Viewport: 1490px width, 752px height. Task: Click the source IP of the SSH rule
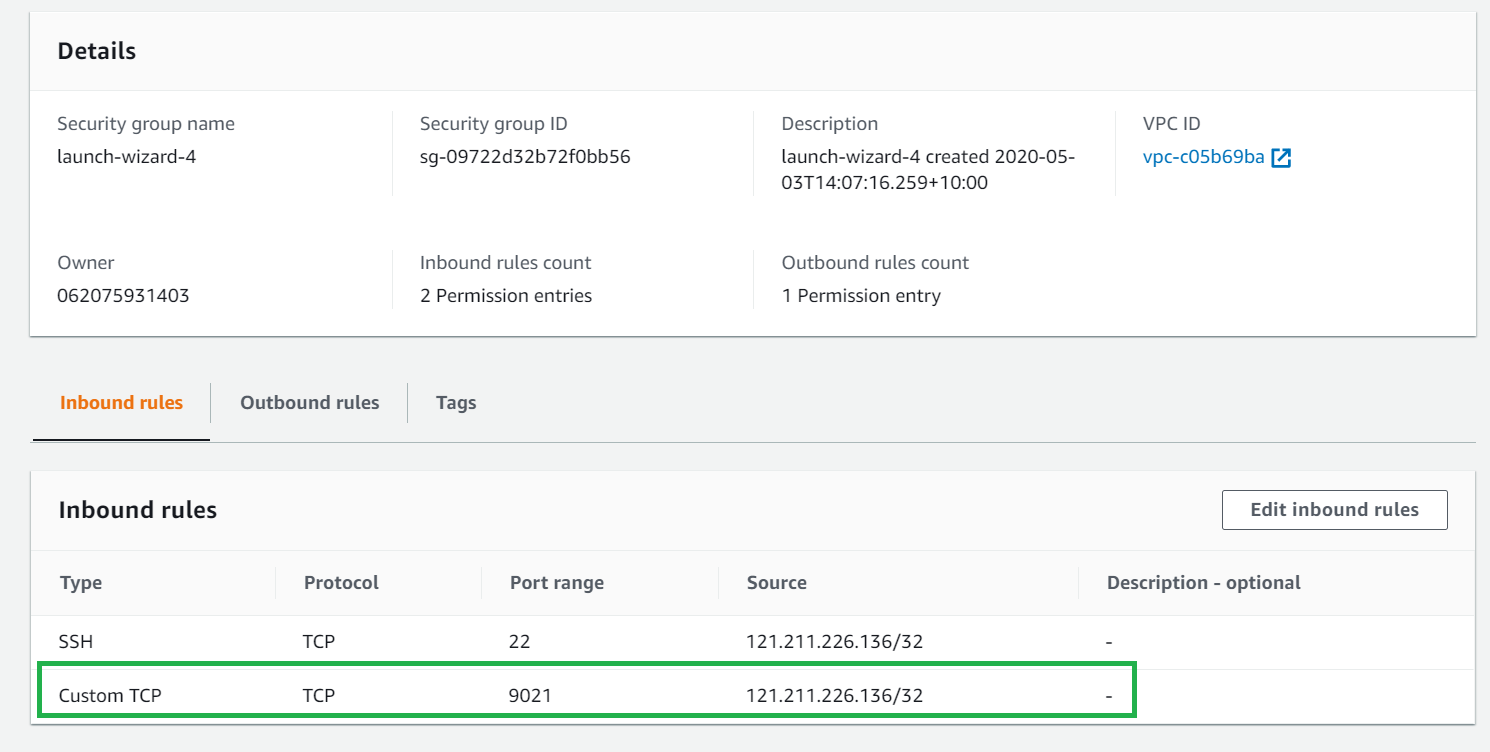tap(834, 642)
